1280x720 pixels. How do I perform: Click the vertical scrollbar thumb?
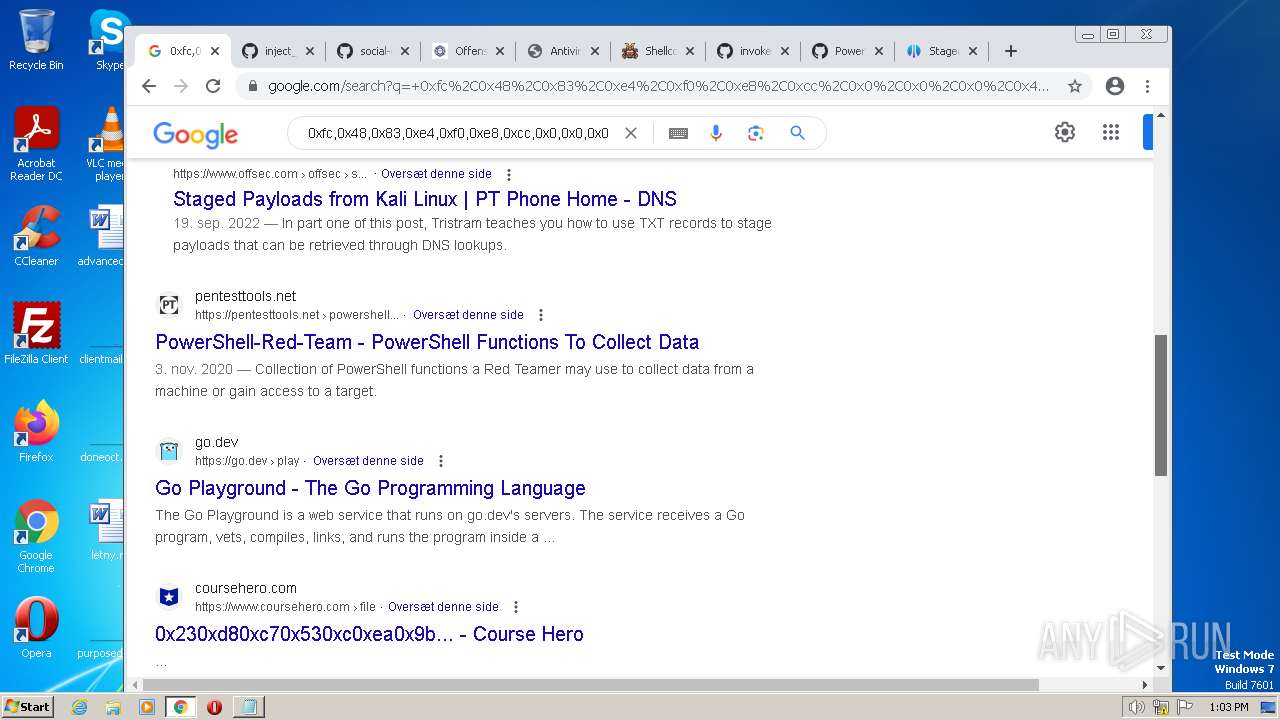pos(1161,405)
